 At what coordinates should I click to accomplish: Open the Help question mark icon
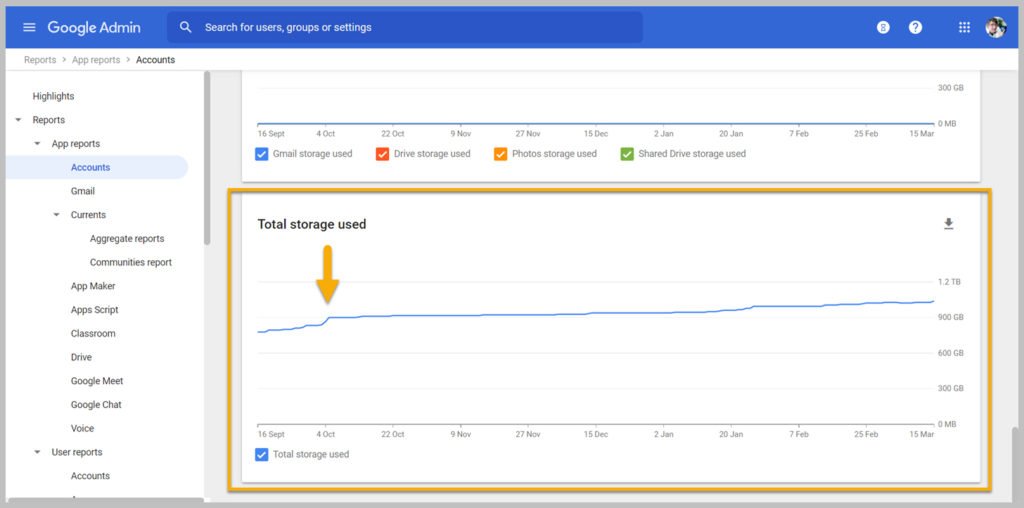tap(916, 27)
